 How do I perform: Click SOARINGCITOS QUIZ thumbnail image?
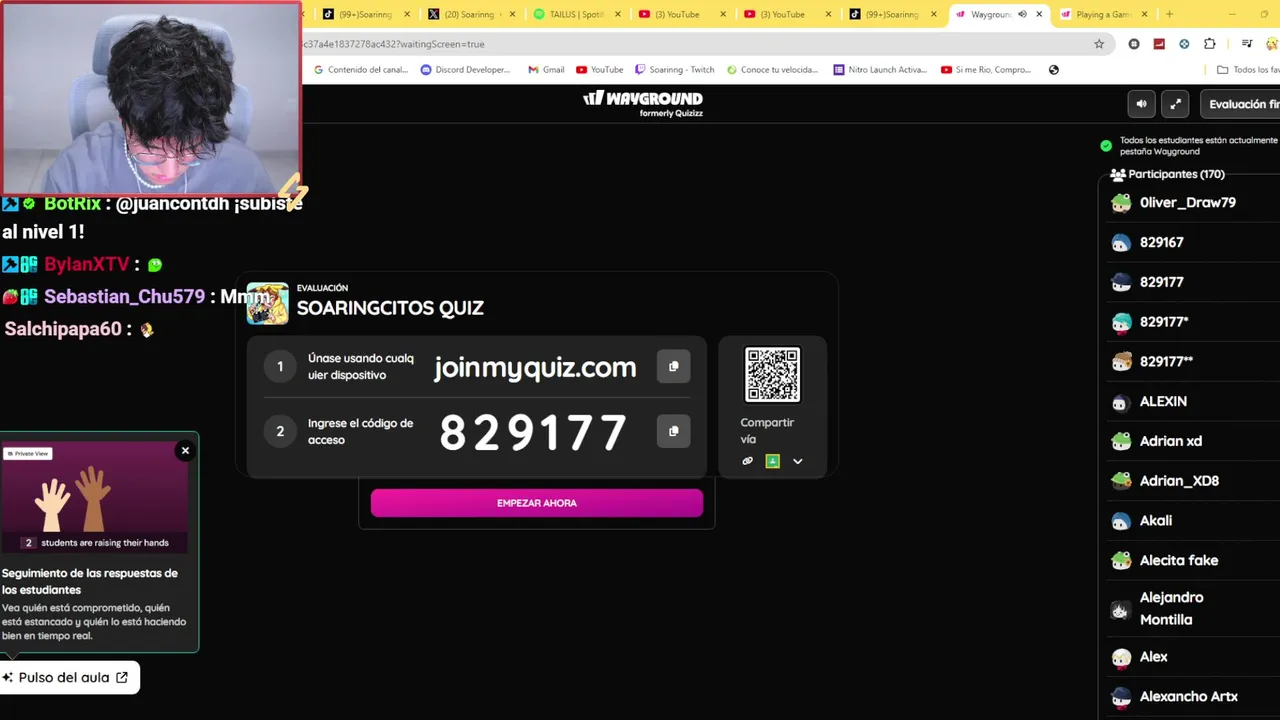267,303
